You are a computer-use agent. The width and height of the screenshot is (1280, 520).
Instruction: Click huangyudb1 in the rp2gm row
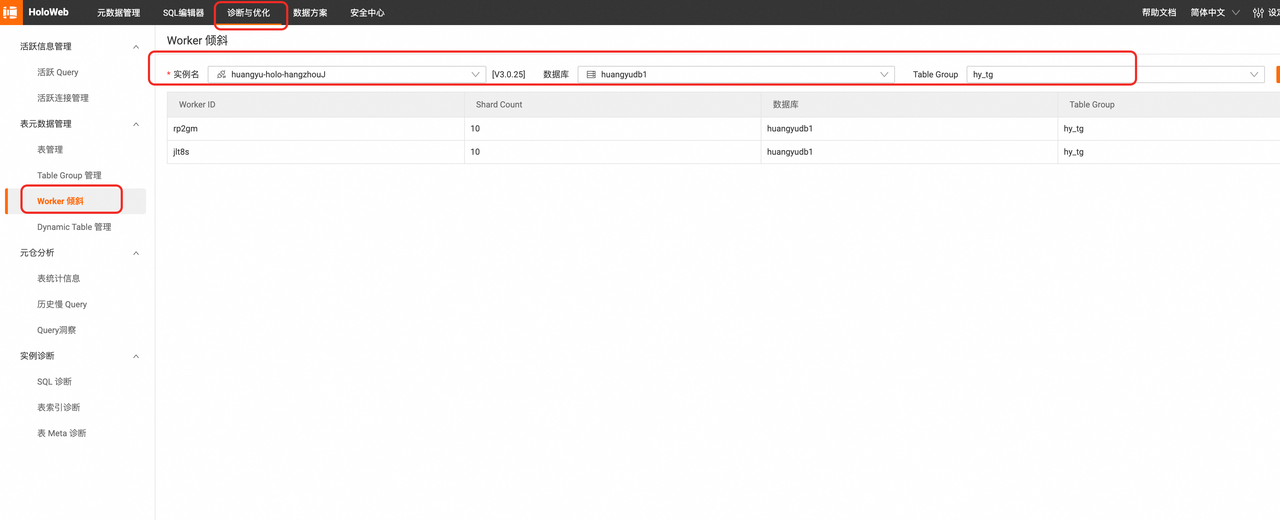click(x=790, y=128)
